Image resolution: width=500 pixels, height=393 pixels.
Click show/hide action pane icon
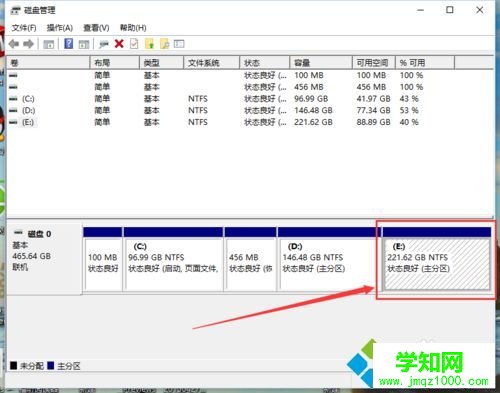click(x=84, y=44)
